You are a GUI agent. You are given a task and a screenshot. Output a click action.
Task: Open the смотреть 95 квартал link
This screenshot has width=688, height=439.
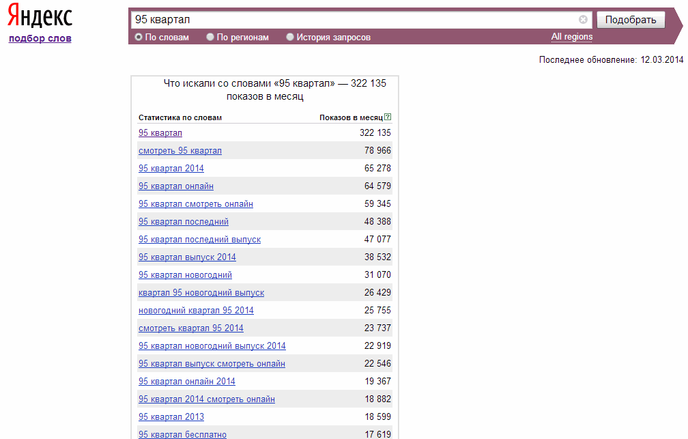180,150
